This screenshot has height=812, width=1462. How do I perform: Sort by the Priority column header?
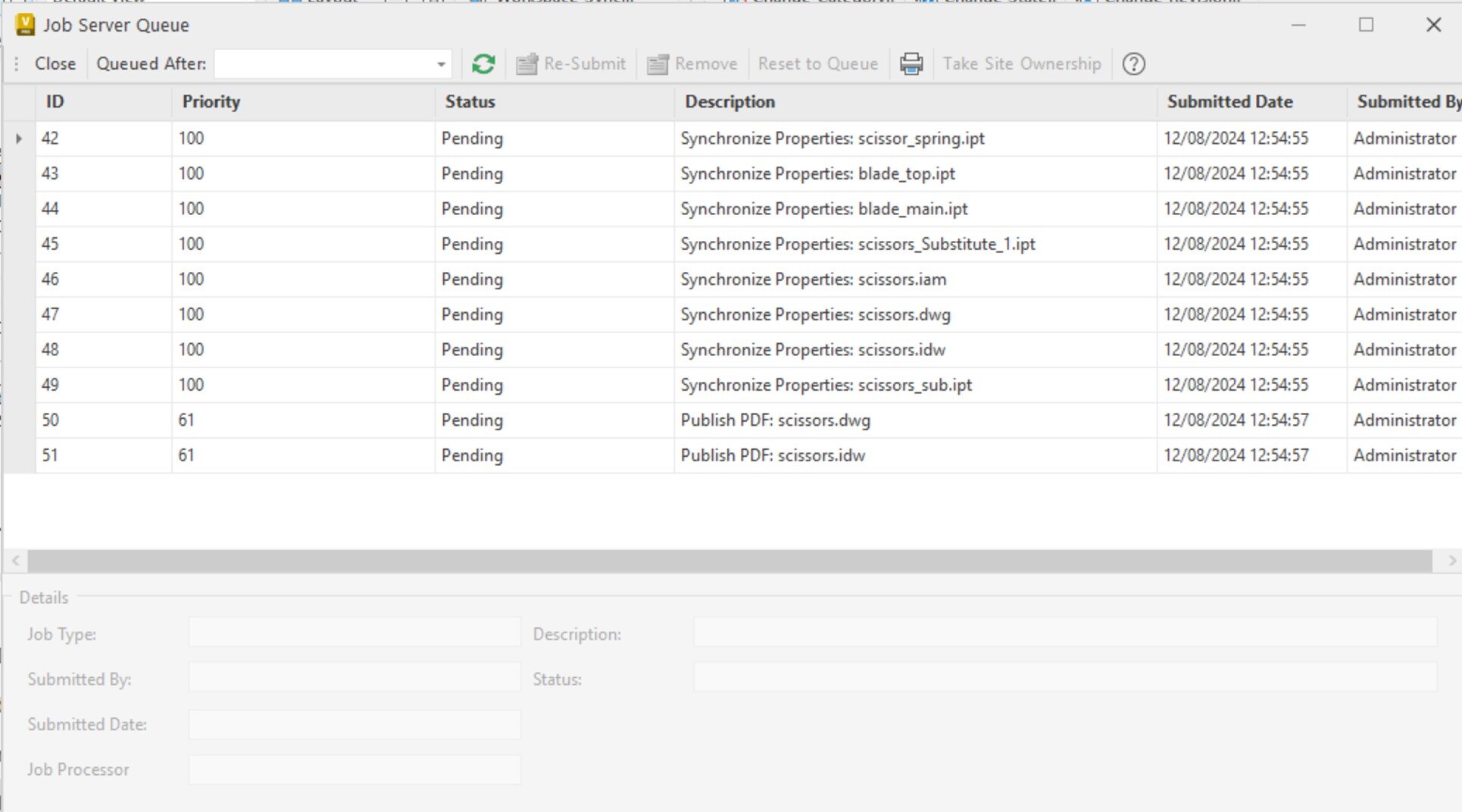211,101
